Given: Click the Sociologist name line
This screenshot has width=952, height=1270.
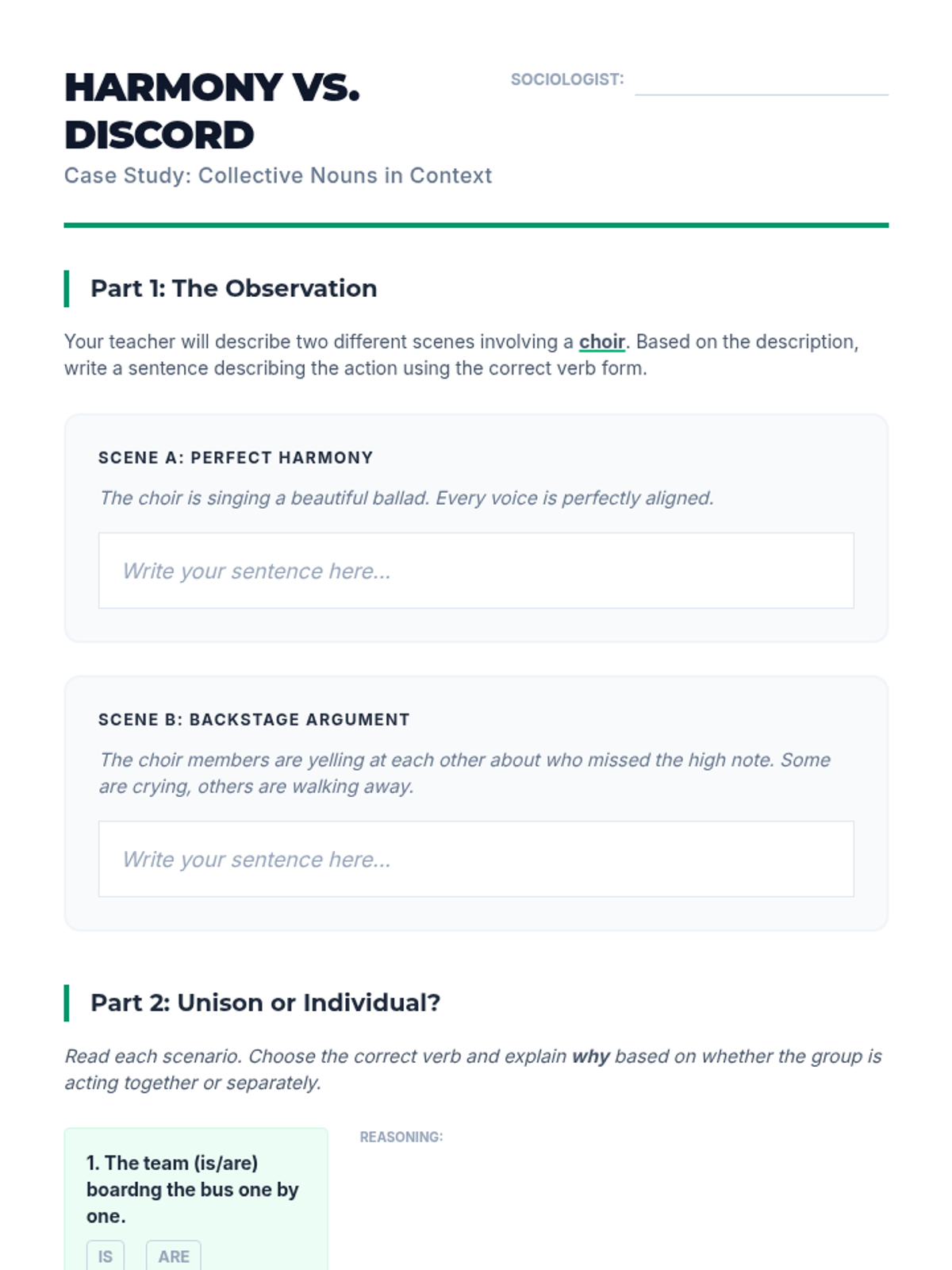Looking at the screenshot, I should pos(762,81).
